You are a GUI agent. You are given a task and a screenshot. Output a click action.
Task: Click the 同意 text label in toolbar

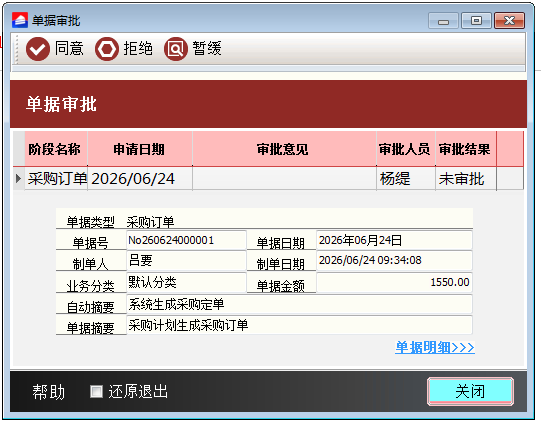(x=69, y=48)
